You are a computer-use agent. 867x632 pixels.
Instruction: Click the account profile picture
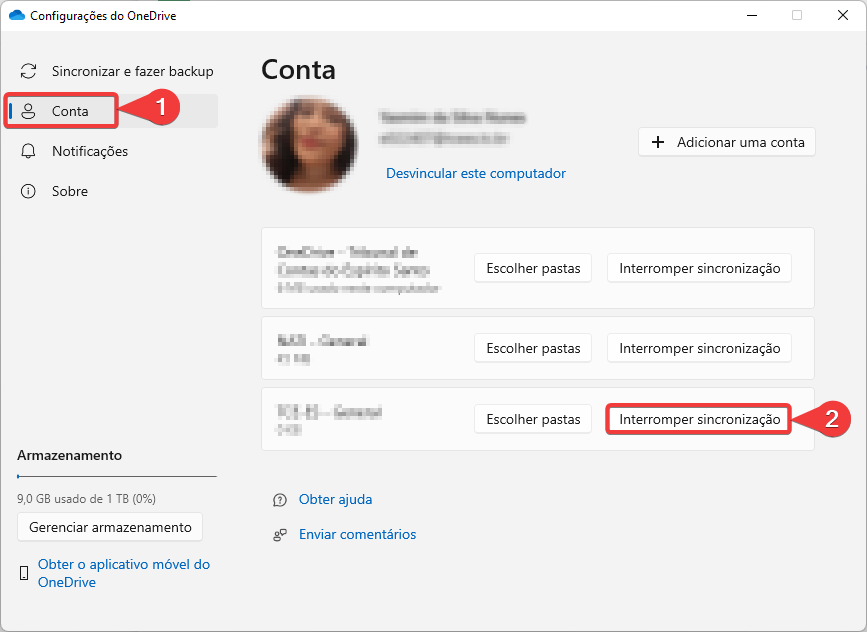pos(310,144)
